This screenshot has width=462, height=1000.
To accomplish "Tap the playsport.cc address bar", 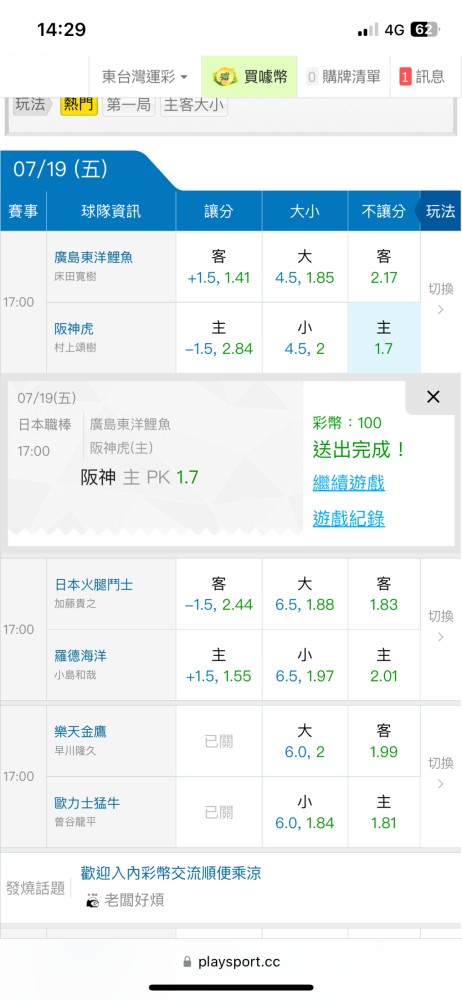I will point(231,962).
